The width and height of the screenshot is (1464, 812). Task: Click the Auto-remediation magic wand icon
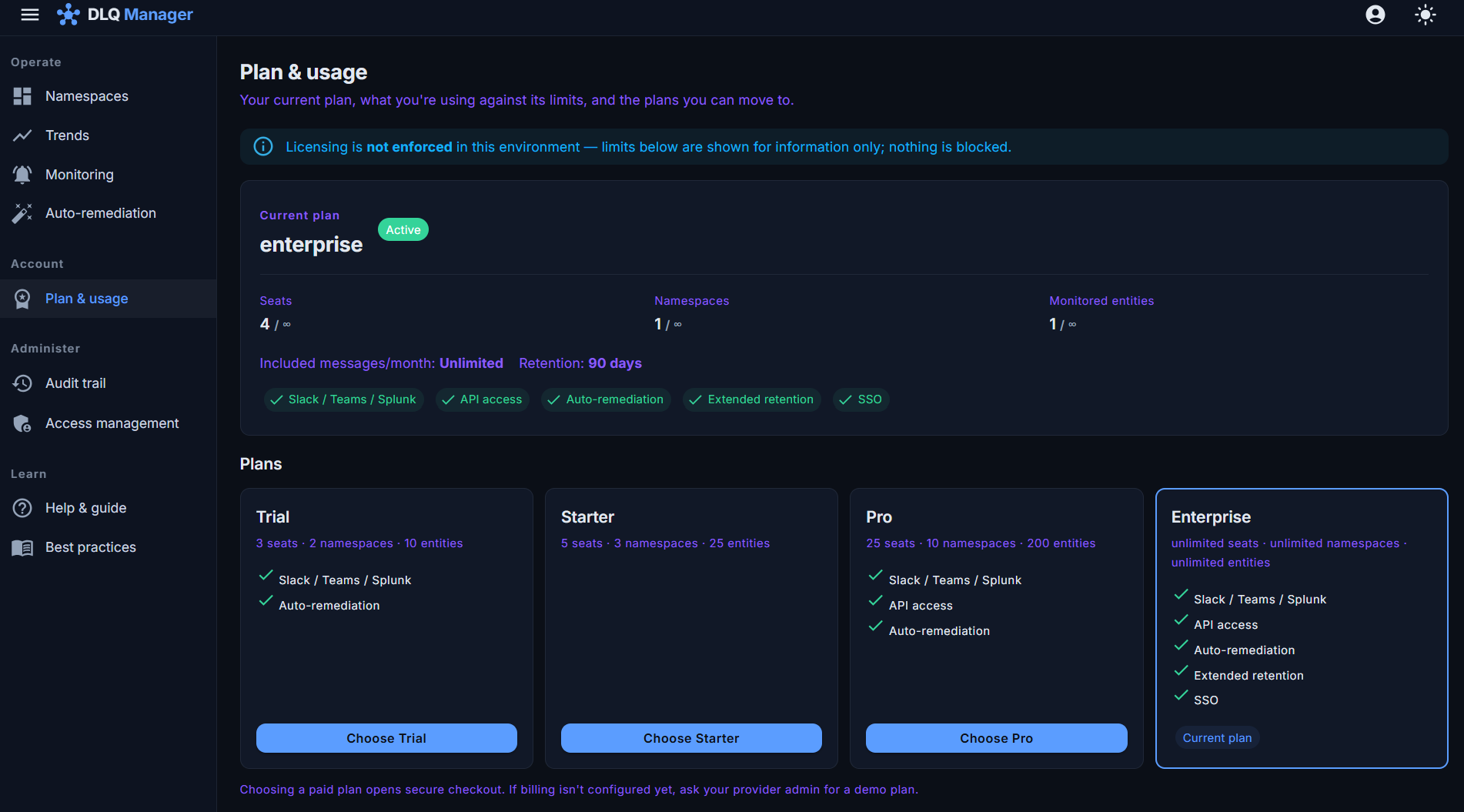22,213
